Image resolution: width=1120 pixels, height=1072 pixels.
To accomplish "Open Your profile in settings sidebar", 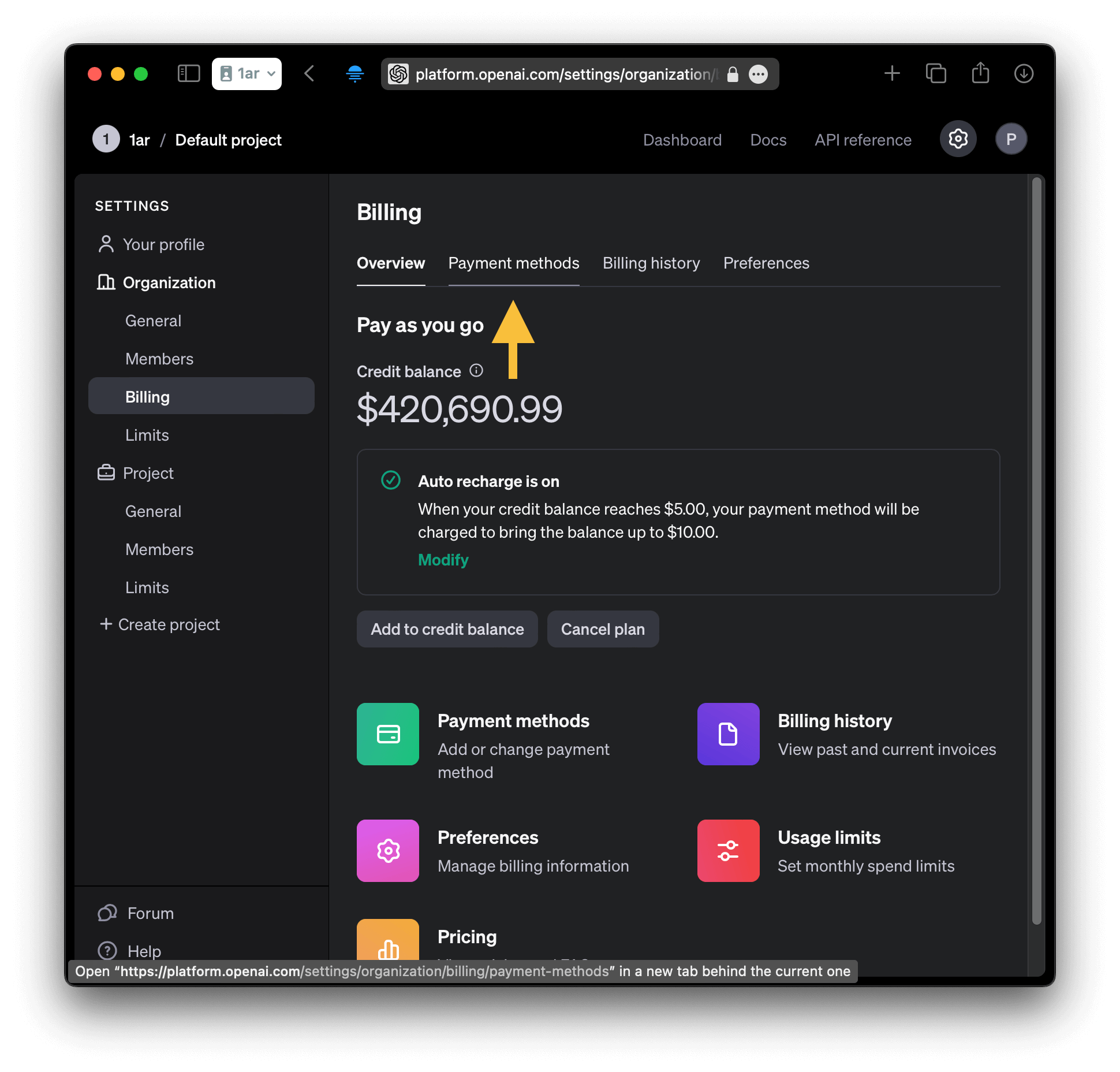I will coord(151,244).
